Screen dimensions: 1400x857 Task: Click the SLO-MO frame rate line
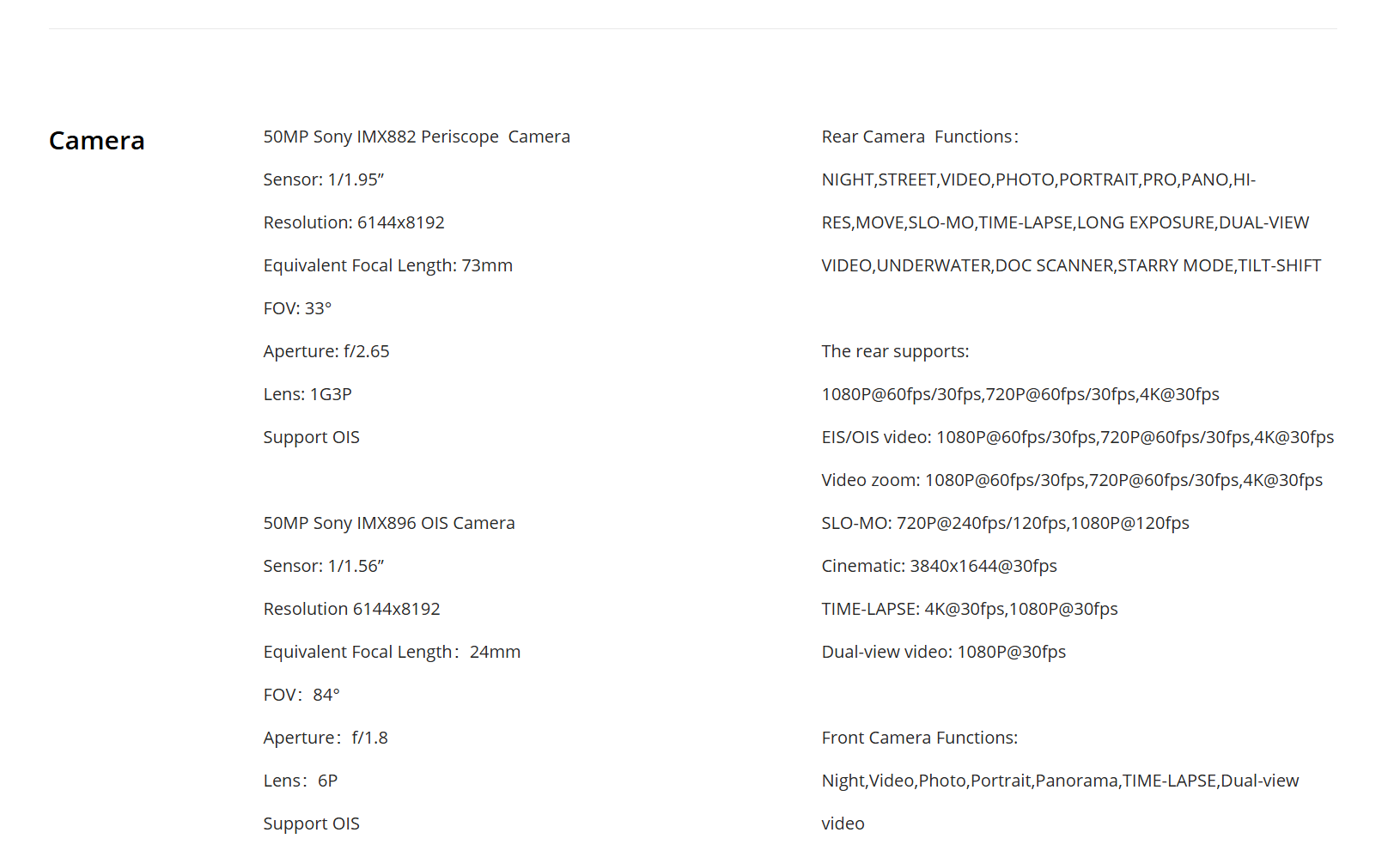coord(1005,523)
